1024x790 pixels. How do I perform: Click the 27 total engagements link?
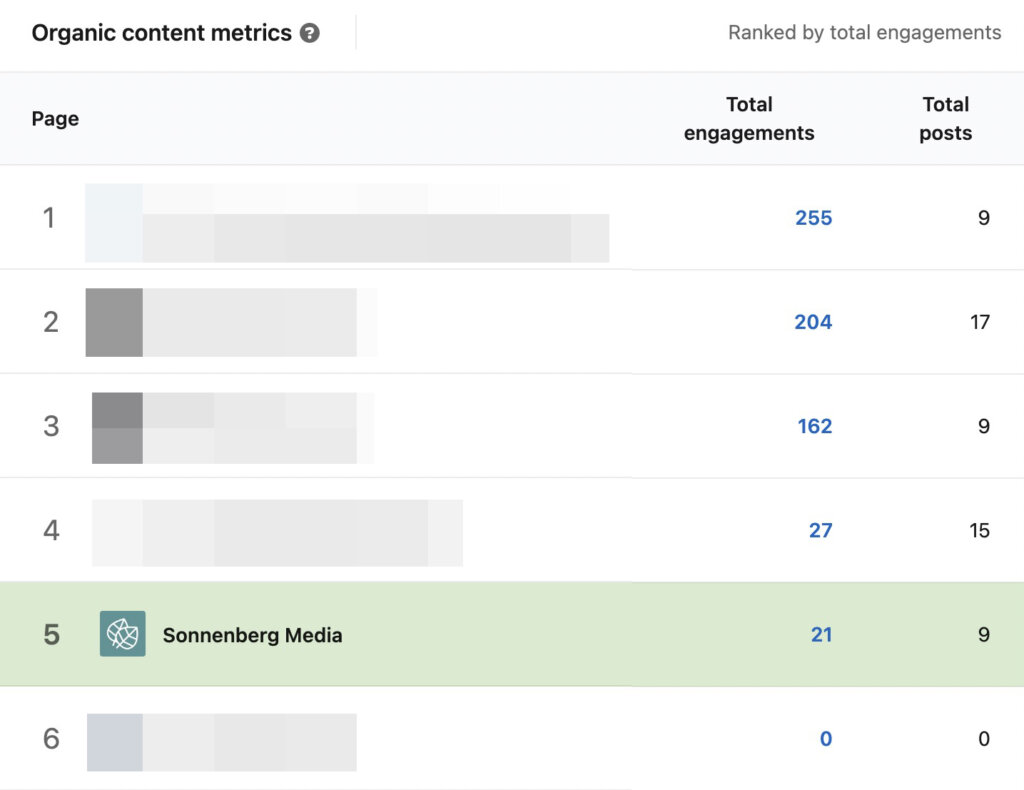tap(821, 530)
